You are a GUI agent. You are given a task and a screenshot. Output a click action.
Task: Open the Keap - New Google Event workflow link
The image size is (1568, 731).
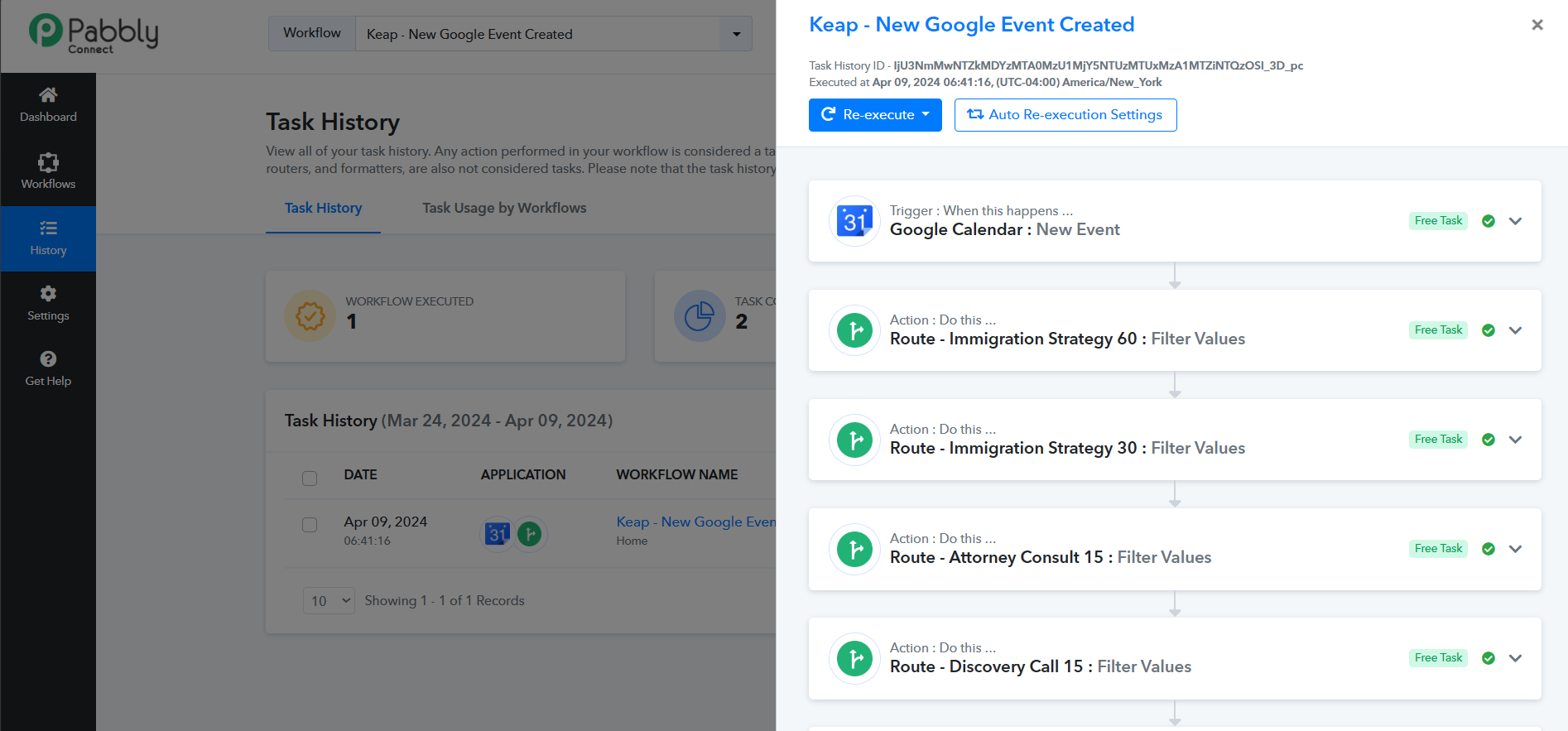point(696,522)
